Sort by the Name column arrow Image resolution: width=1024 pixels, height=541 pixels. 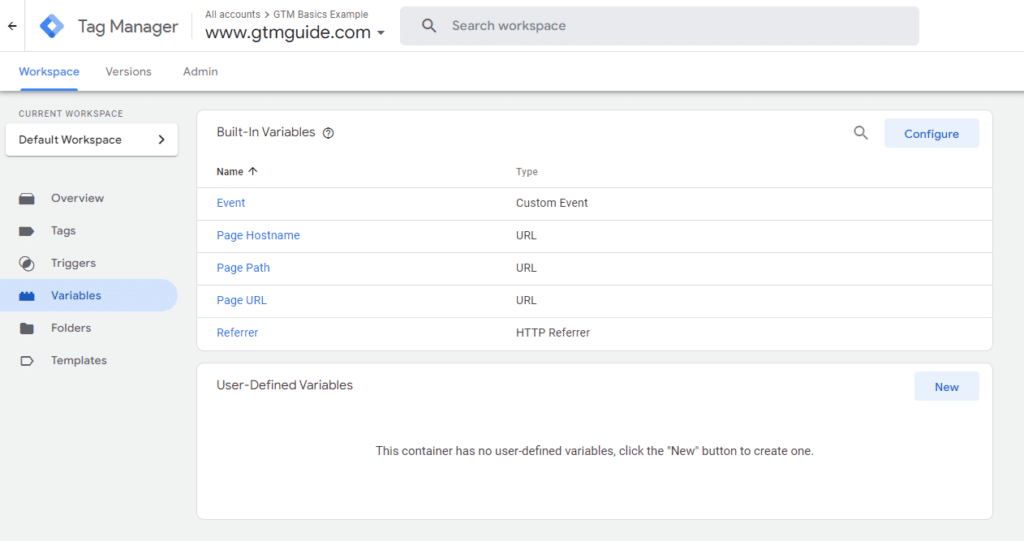coord(253,172)
